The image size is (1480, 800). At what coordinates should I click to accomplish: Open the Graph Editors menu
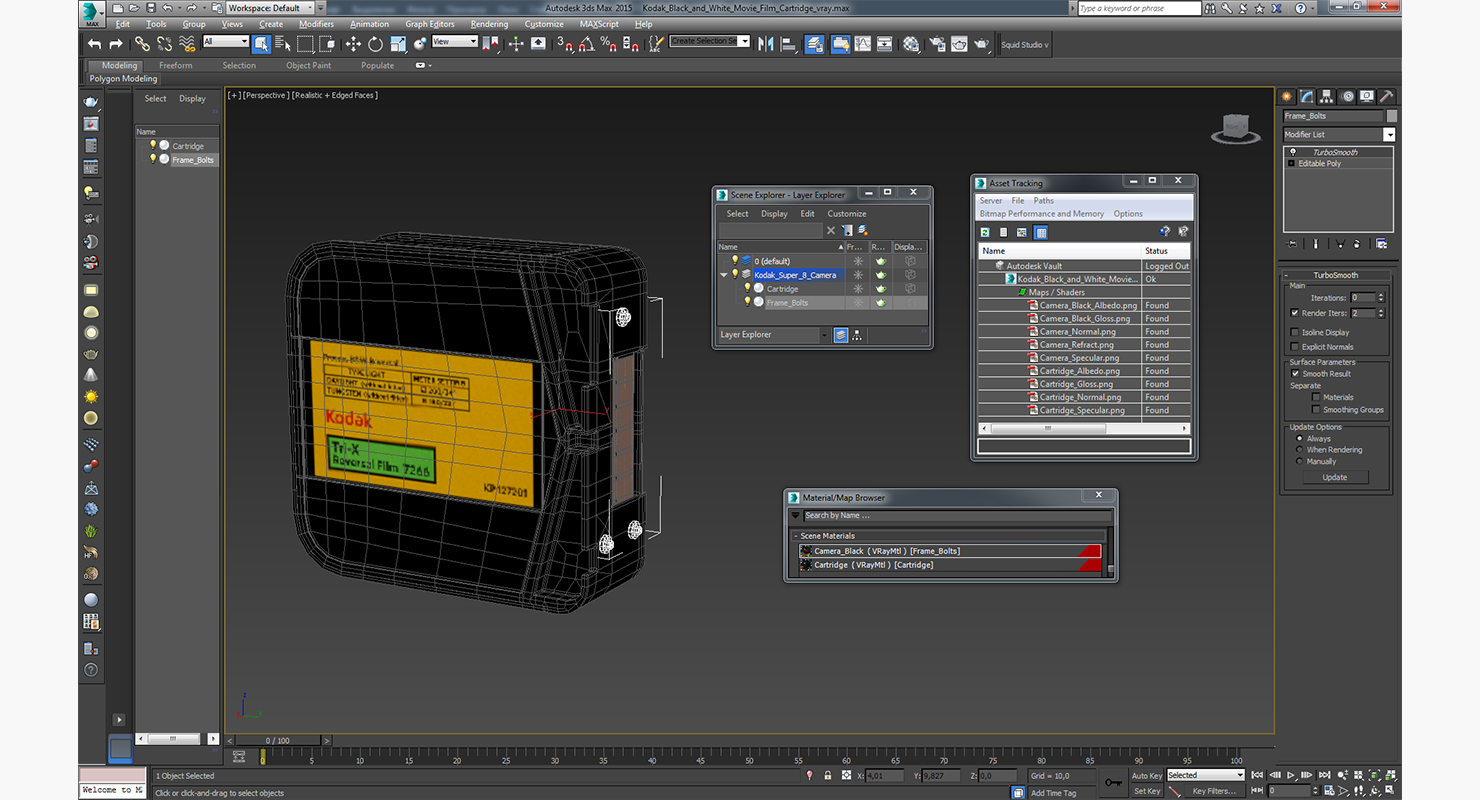pyautogui.click(x=430, y=24)
